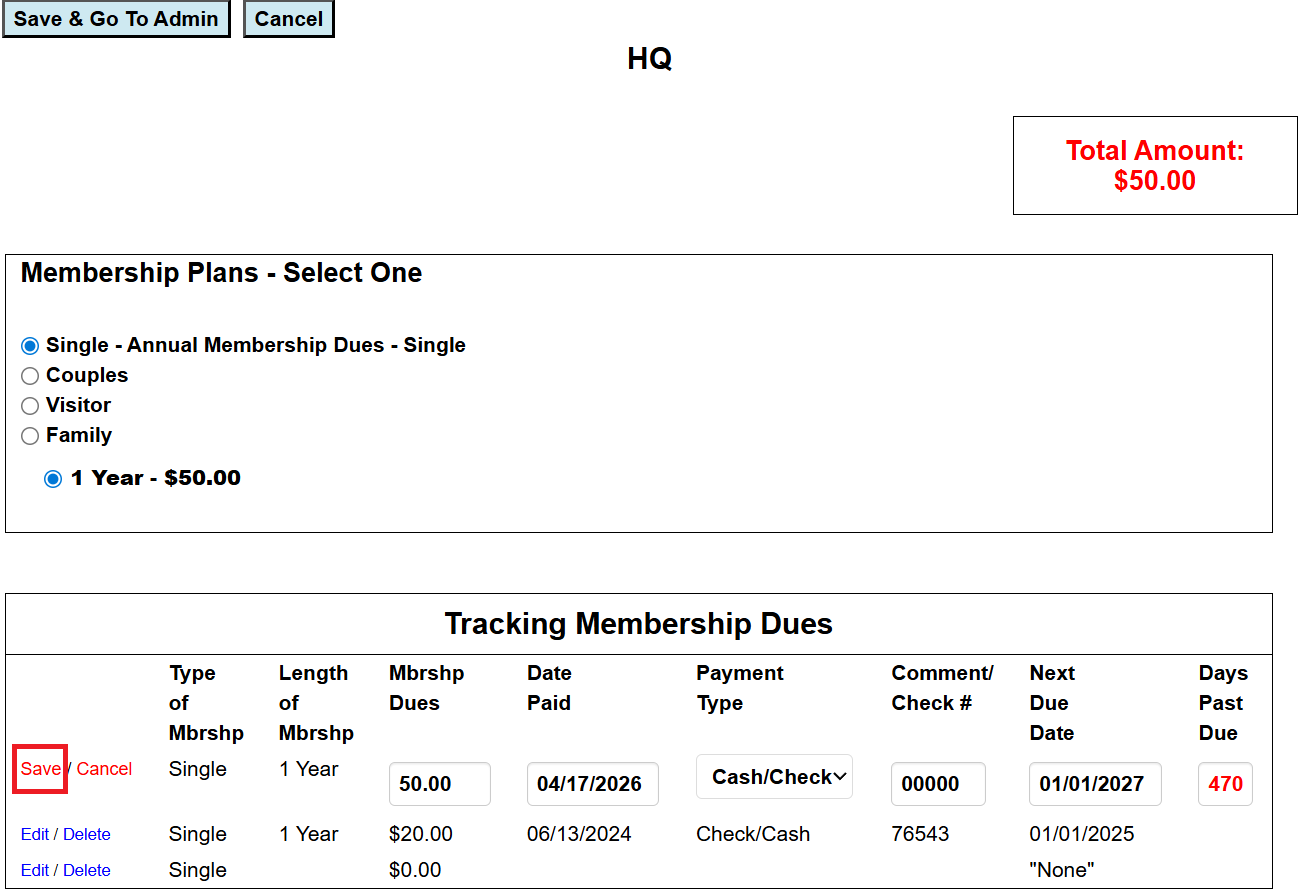Click the Check/Cash payment type cell

tap(753, 834)
